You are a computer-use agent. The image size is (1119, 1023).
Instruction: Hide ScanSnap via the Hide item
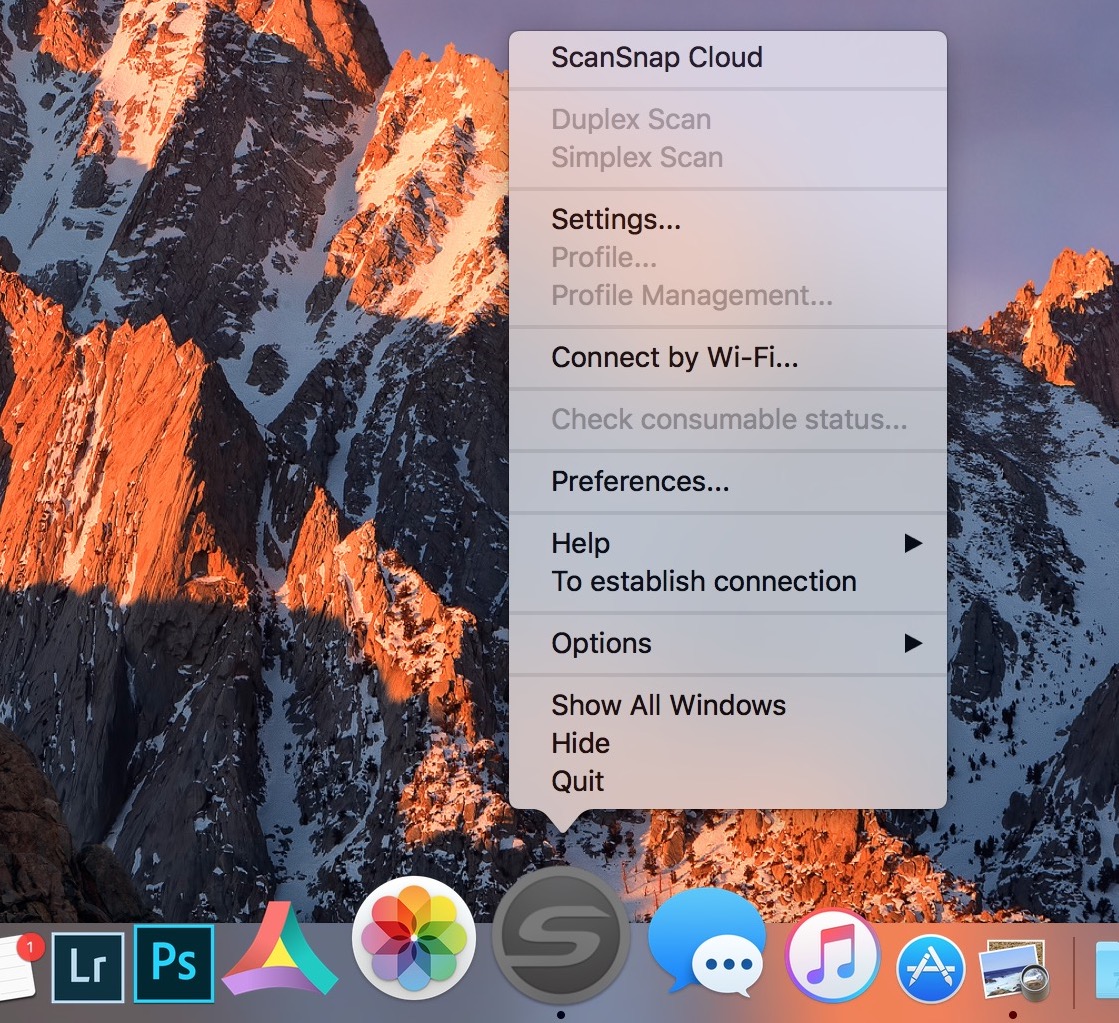click(728, 743)
